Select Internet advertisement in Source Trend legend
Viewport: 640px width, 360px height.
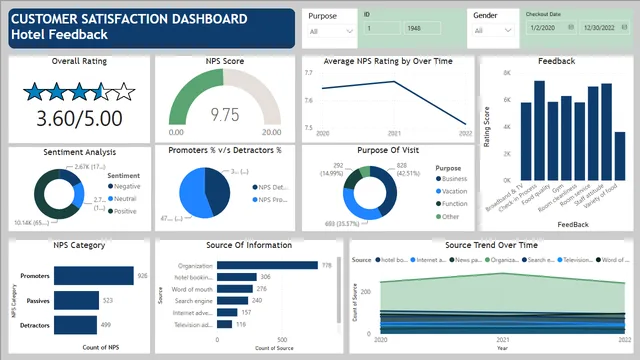pos(428,260)
